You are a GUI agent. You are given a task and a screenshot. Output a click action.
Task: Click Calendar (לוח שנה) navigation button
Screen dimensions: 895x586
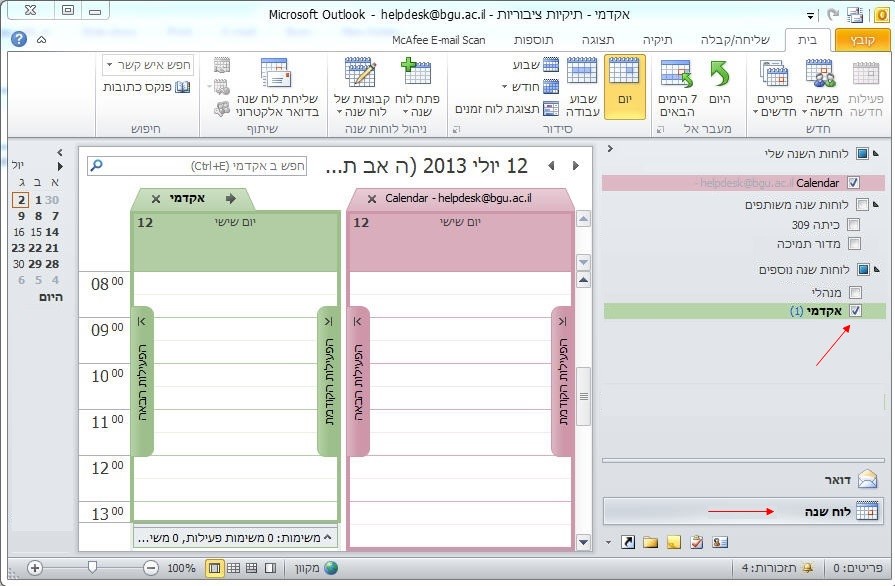(743, 511)
